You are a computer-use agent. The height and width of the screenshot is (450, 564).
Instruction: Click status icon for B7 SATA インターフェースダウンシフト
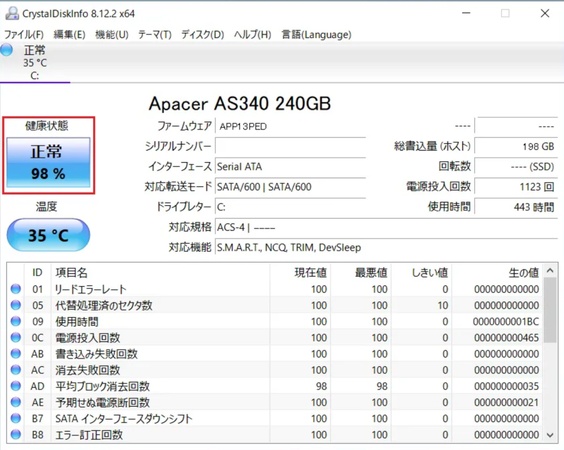15,418
